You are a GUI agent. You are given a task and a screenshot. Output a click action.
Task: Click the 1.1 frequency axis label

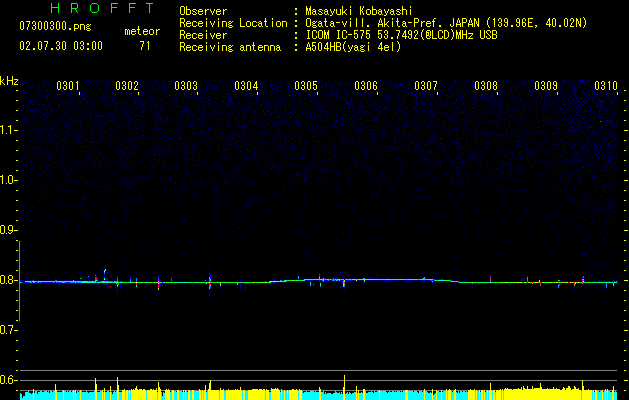click(x=7, y=130)
